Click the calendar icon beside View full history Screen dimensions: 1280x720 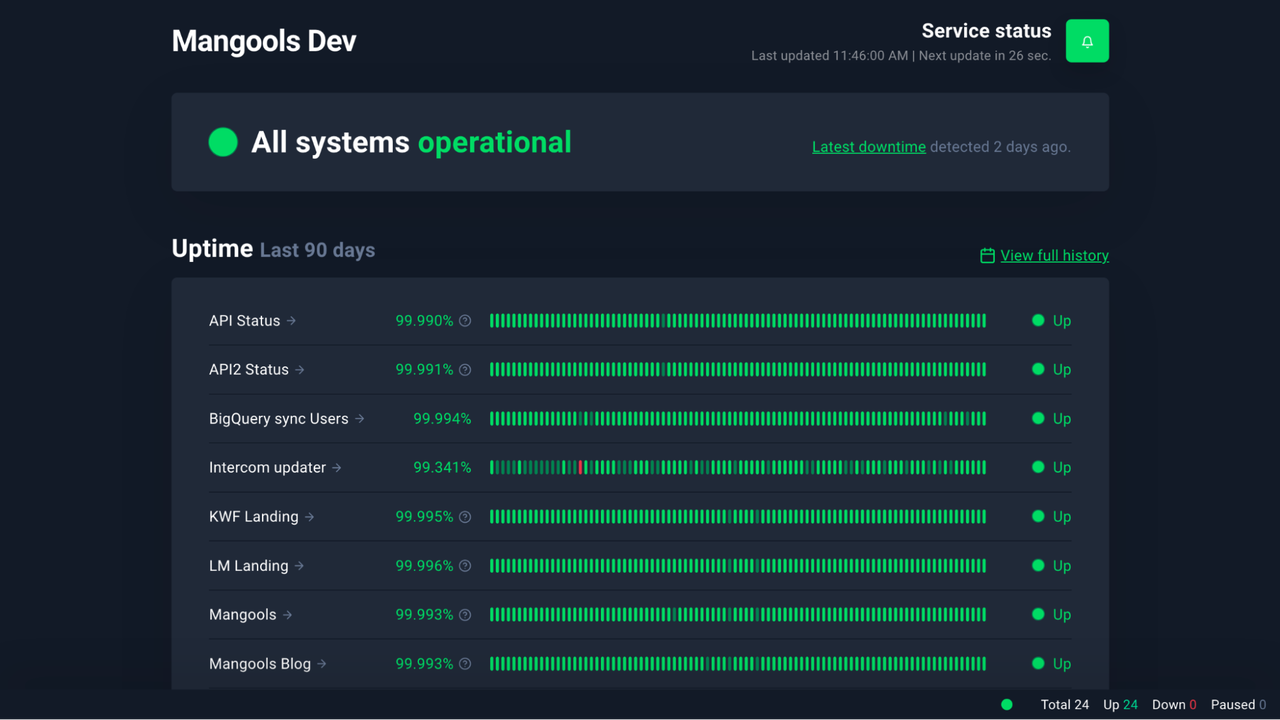point(988,255)
